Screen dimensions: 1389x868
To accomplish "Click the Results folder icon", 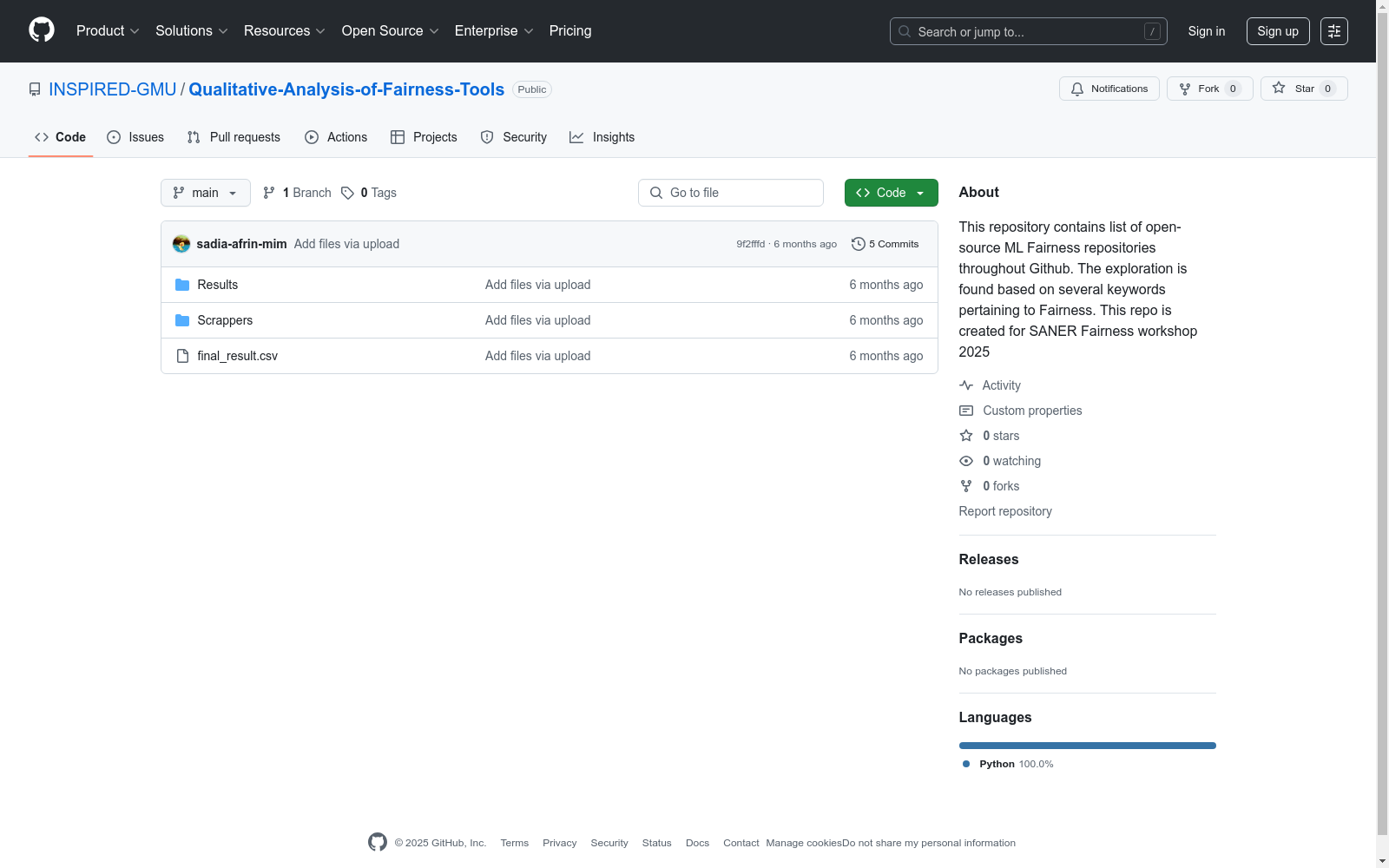I will coord(182,285).
